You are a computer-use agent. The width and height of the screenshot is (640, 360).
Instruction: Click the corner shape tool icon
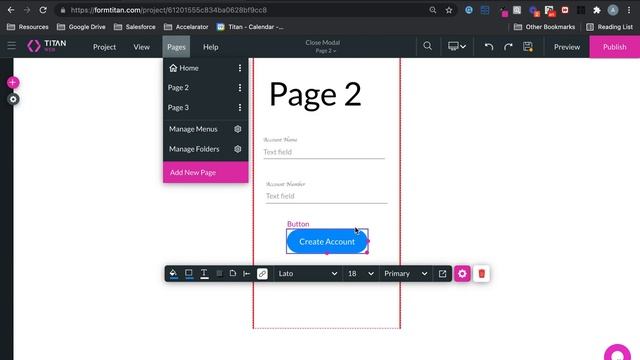(x=233, y=273)
